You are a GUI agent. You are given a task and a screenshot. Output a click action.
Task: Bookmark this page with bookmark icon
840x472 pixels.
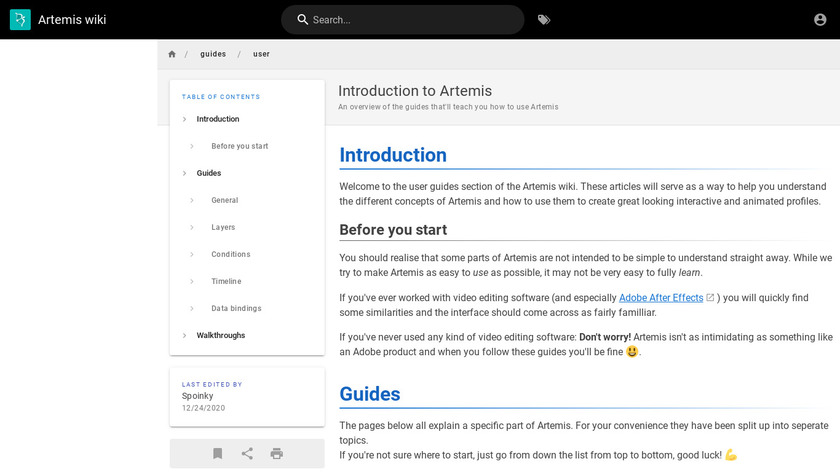(x=218, y=454)
